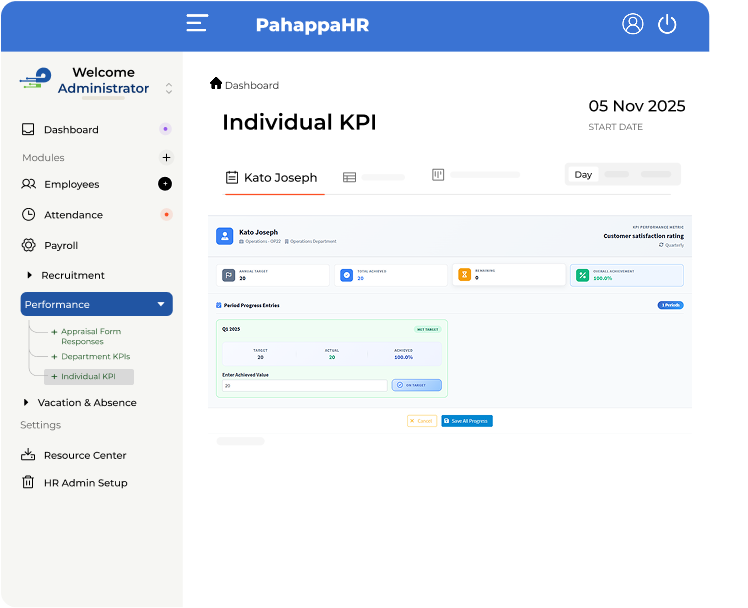
Task: Select the Day view toggle
Action: [x=583, y=174]
